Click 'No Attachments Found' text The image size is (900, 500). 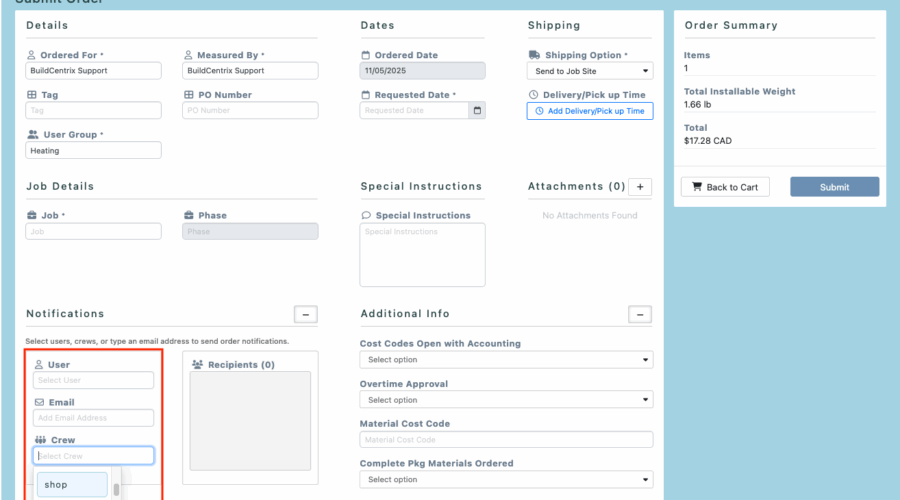point(589,215)
